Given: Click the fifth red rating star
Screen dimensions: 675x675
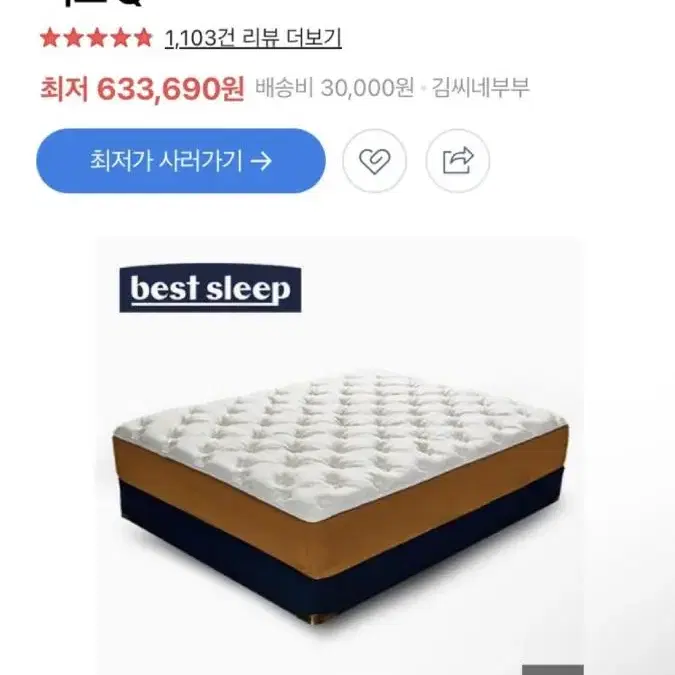Looking at the screenshot, I should click(x=143, y=38).
